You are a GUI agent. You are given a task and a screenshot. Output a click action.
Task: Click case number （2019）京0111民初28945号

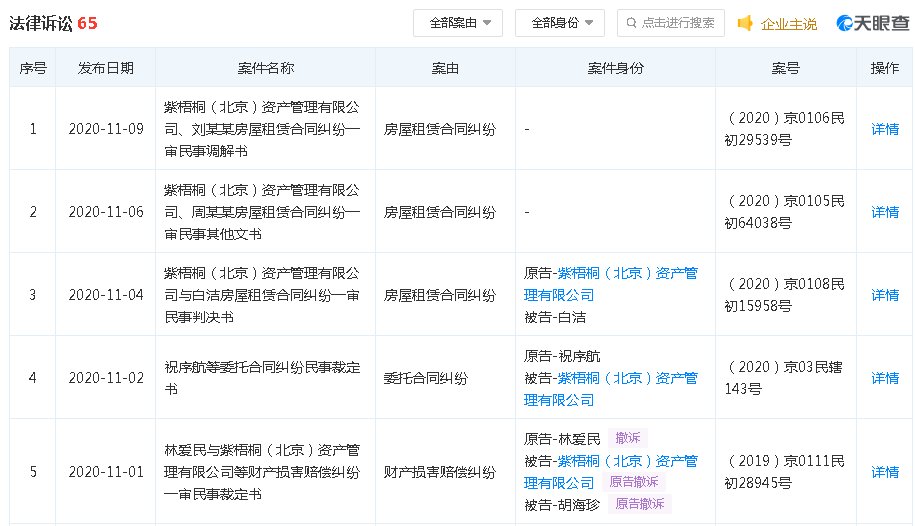pos(785,472)
